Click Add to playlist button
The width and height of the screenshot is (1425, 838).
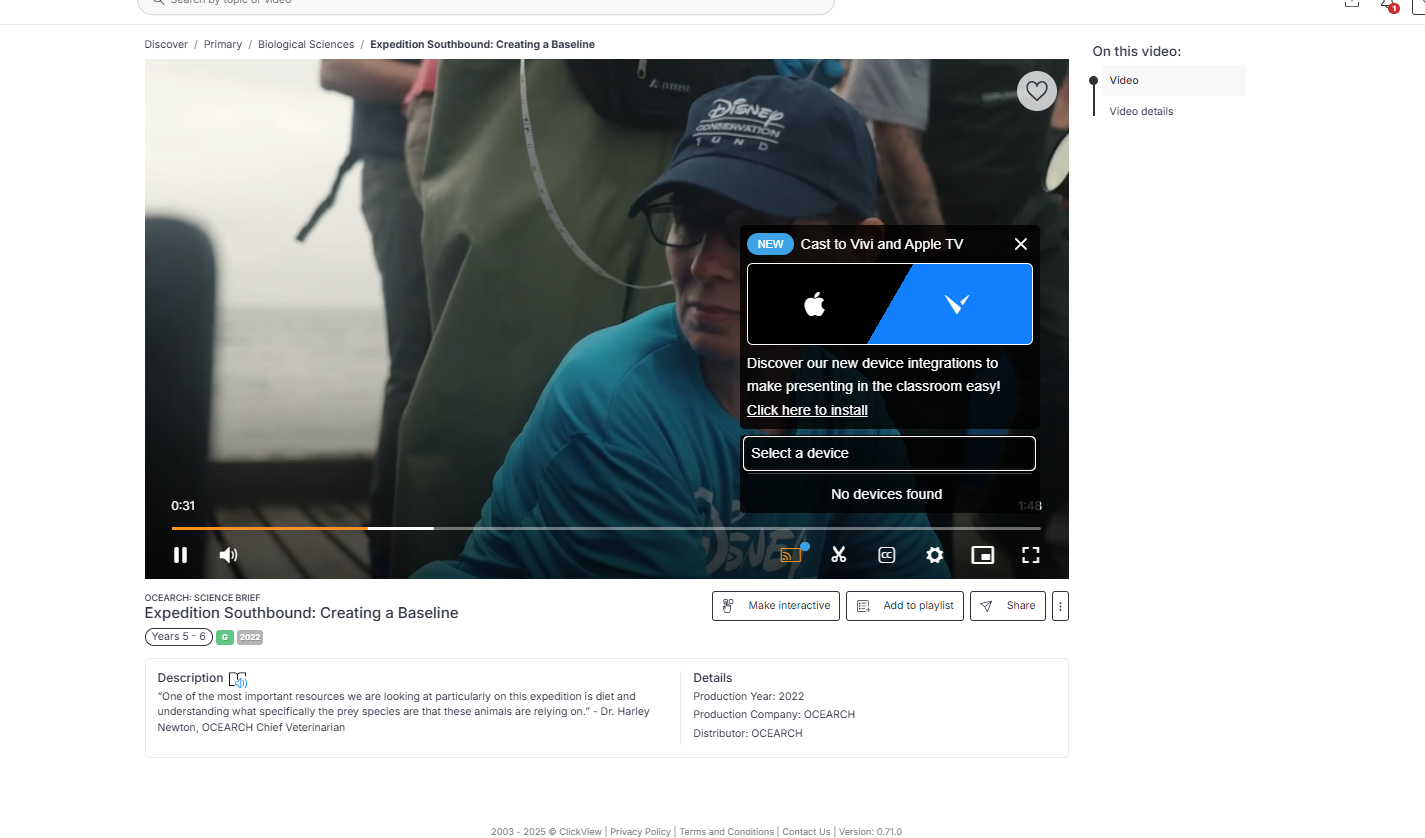(906, 606)
